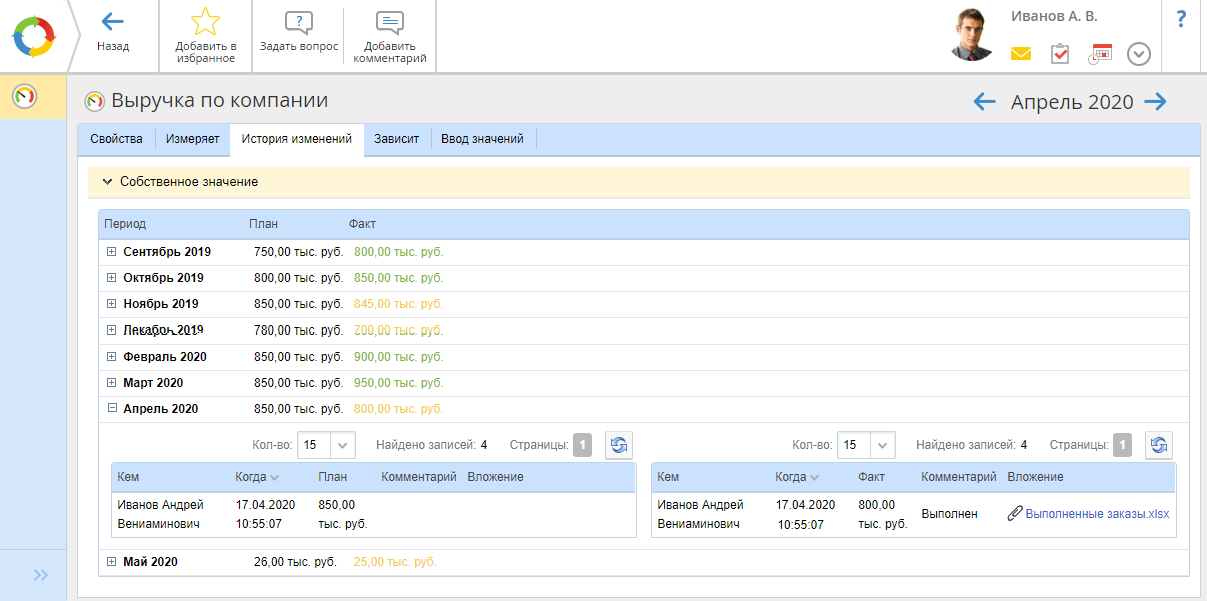
Task: Switch to the Ввод значений tab
Action: [x=482, y=139]
